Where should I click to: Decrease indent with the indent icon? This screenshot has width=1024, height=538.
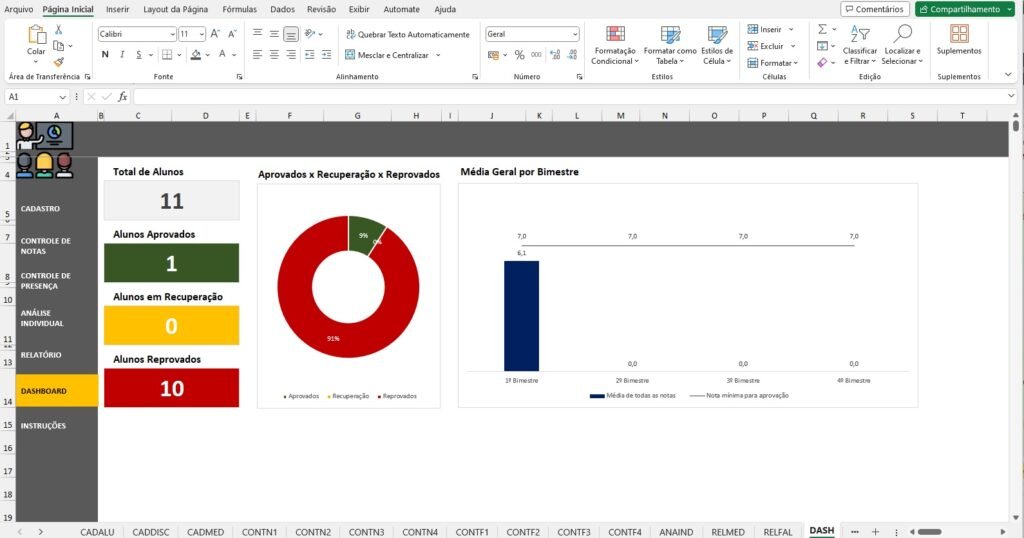click(310, 55)
